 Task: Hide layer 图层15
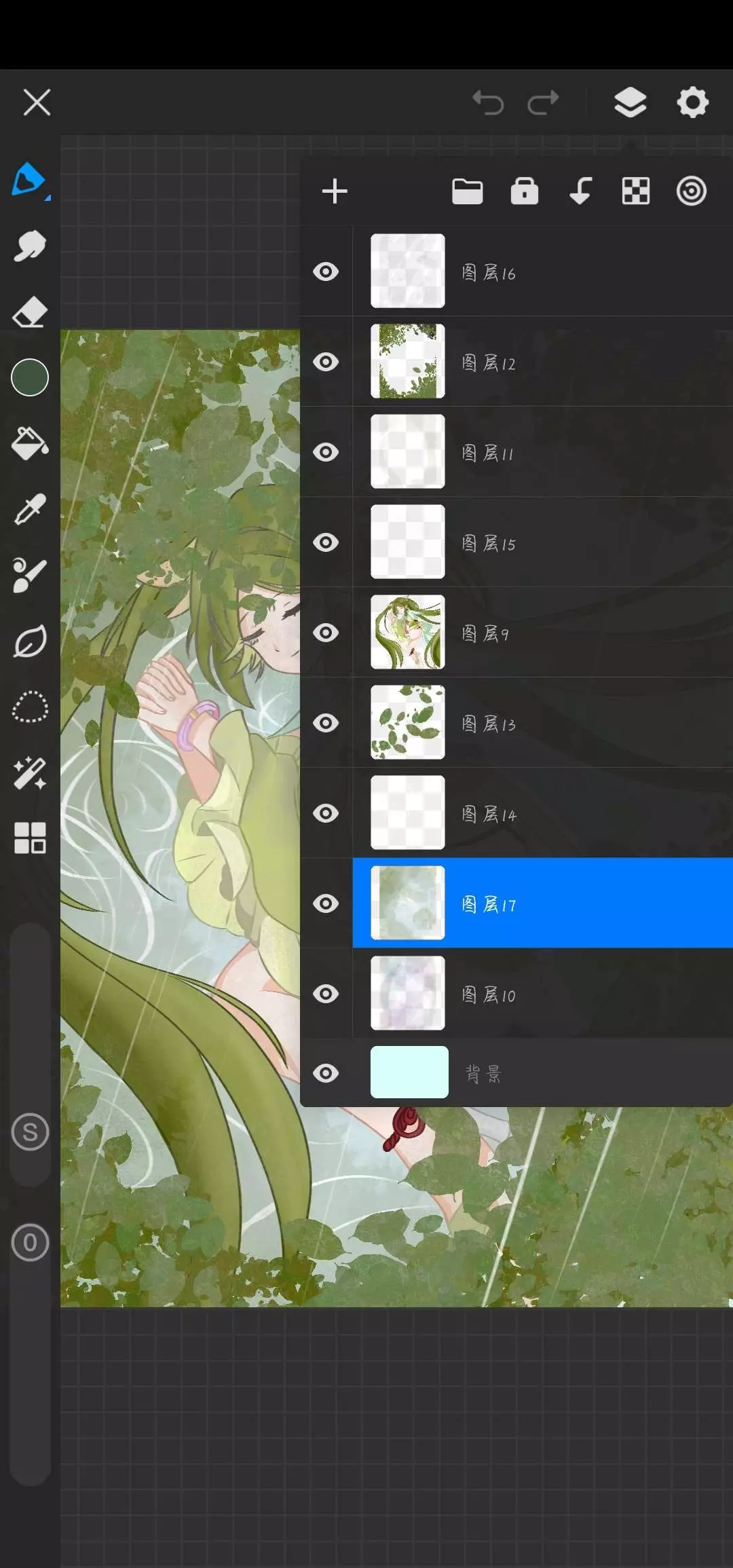tap(326, 542)
